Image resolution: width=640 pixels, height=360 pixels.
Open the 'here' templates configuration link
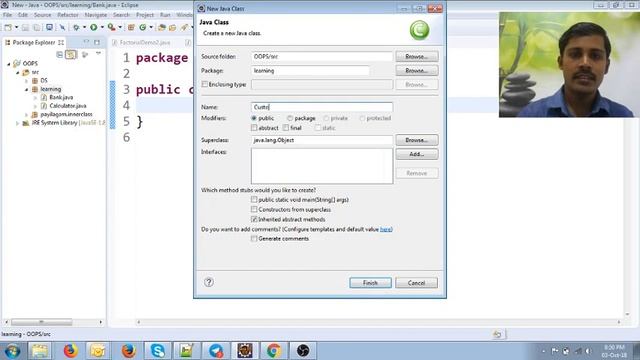click(385, 229)
